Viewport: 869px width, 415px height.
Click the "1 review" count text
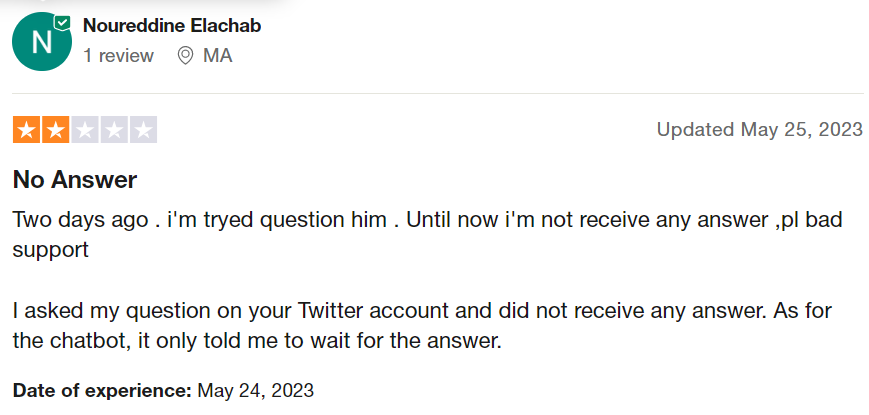(x=118, y=56)
